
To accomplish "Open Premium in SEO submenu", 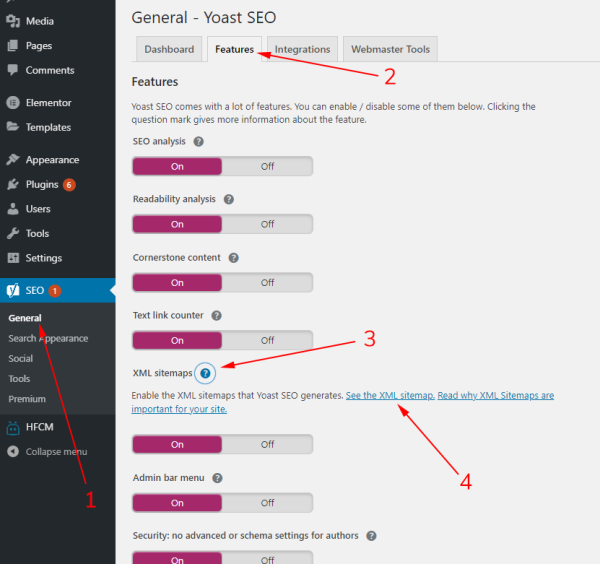I will (x=27, y=399).
